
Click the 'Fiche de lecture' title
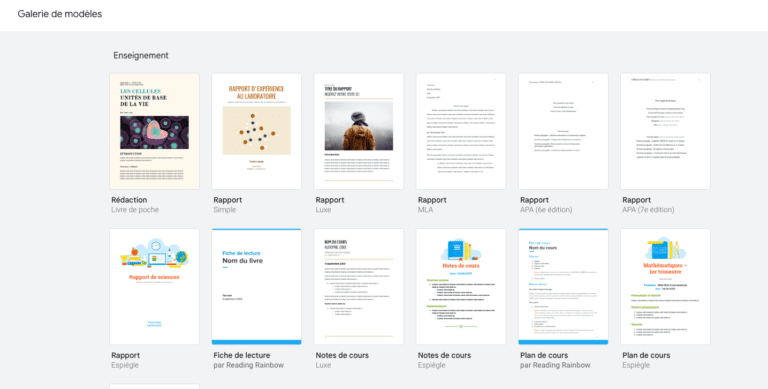pos(242,355)
